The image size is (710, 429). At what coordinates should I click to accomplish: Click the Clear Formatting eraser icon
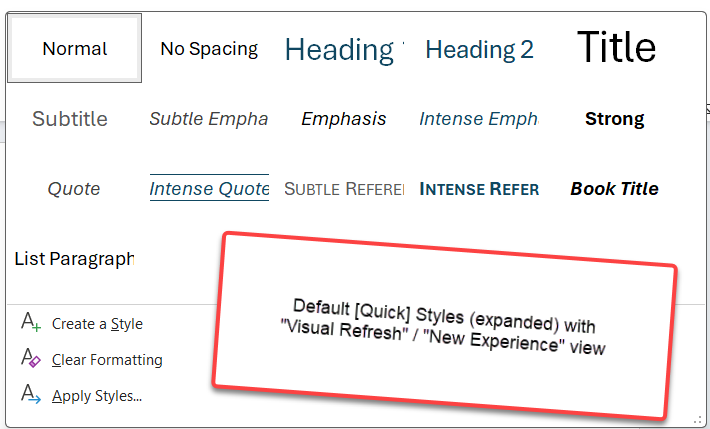[31, 359]
